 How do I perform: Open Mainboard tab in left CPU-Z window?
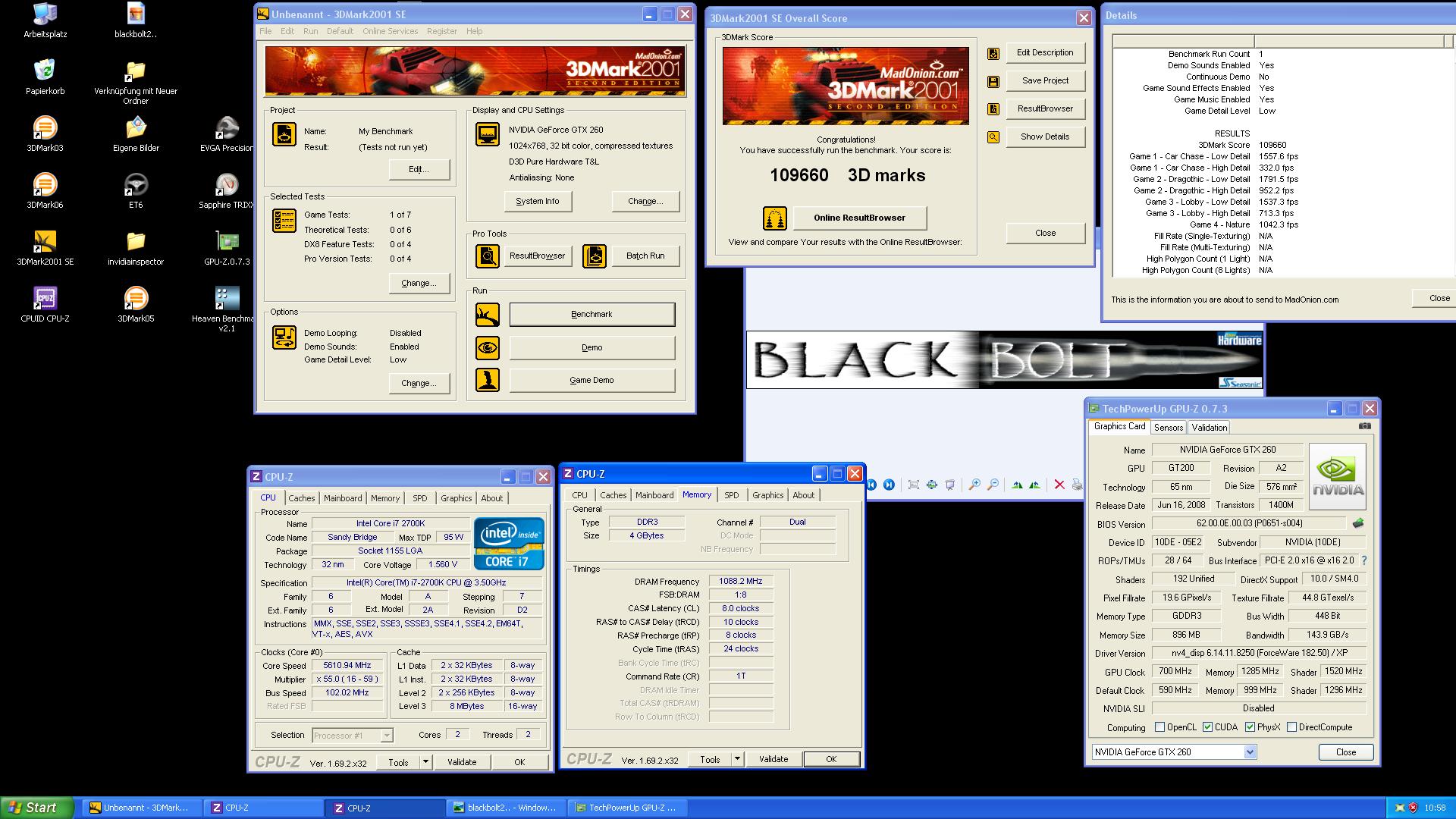click(343, 498)
